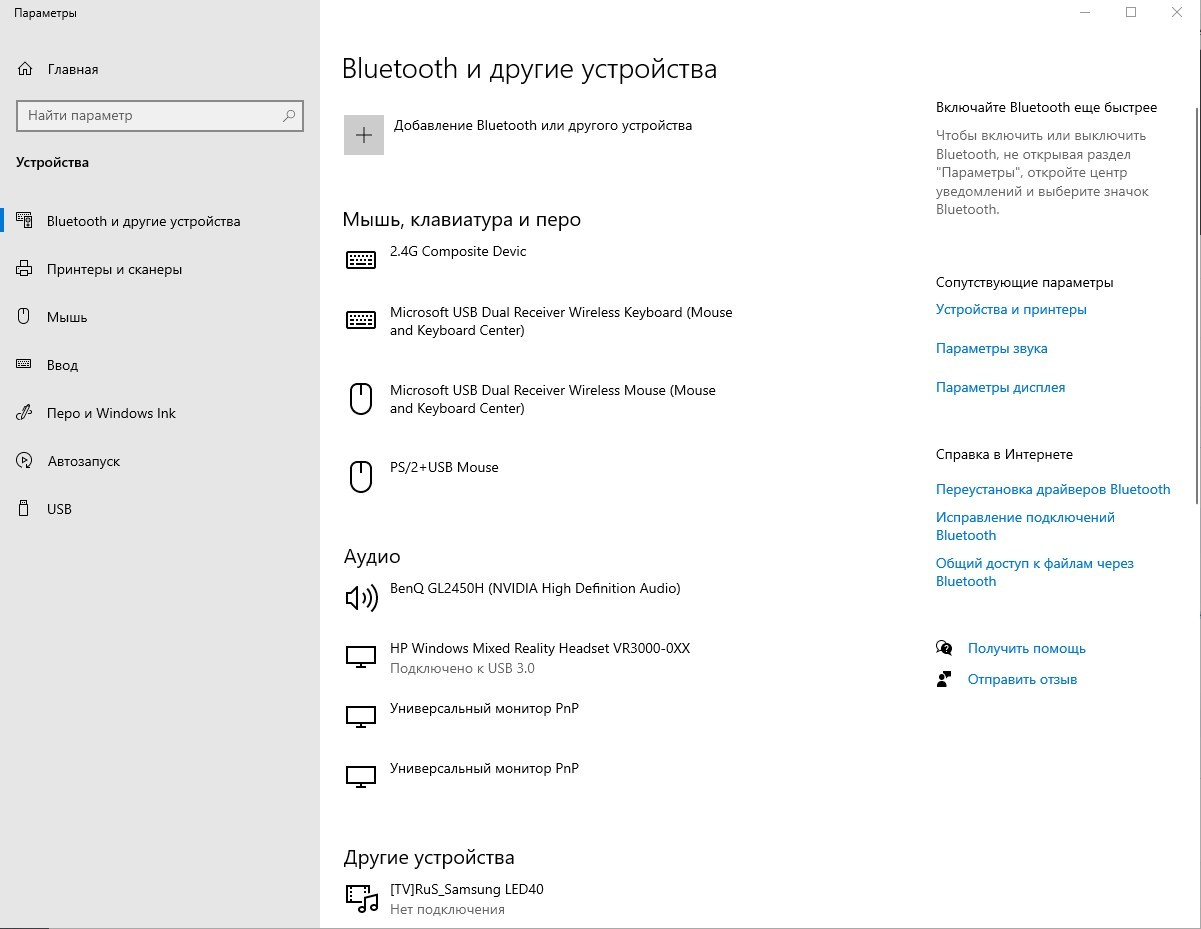Click the Получить помощь chat icon
This screenshot has width=1201, height=929.
tap(944, 648)
